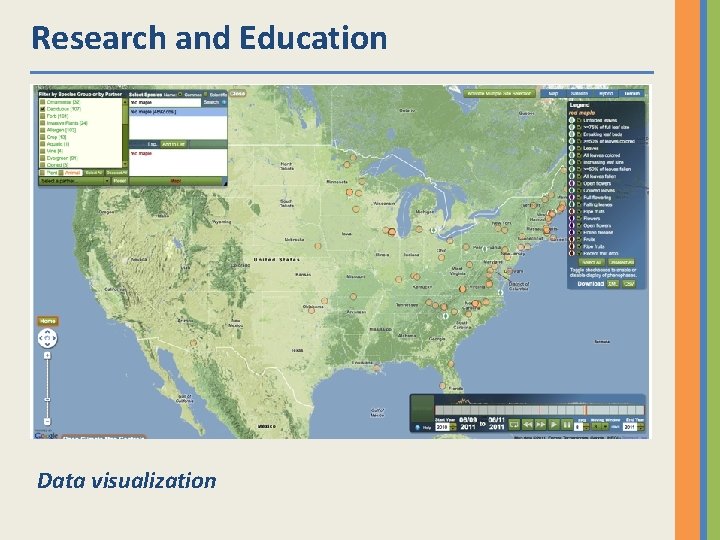This screenshot has height=540, width=720.
Task: Click the Google logo on the map
Action: click(46, 435)
